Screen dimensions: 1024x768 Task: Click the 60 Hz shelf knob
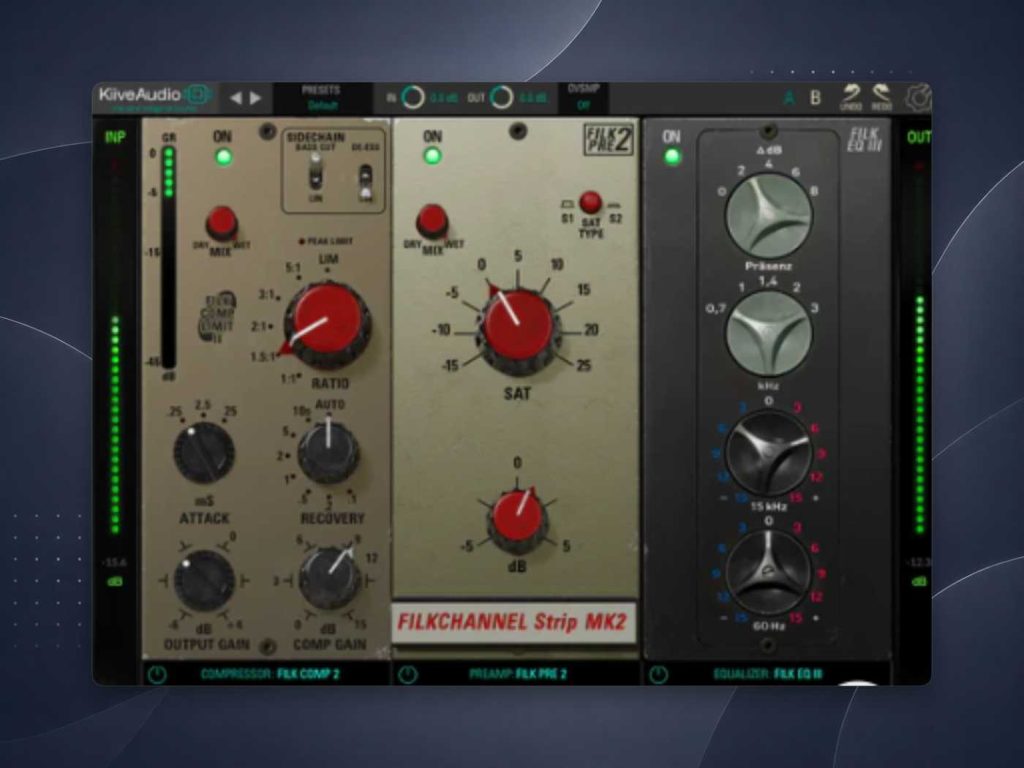(x=769, y=573)
